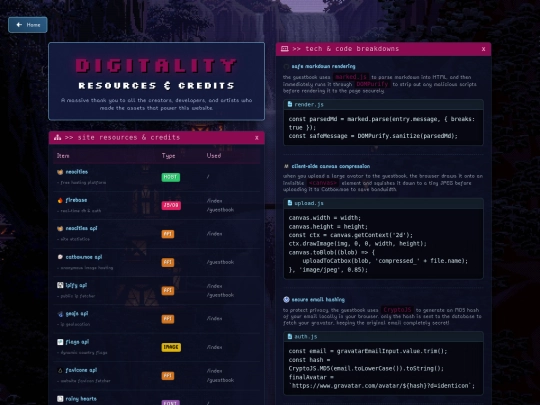Click the Used column header
The image size is (540, 405).
[x=214, y=156]
